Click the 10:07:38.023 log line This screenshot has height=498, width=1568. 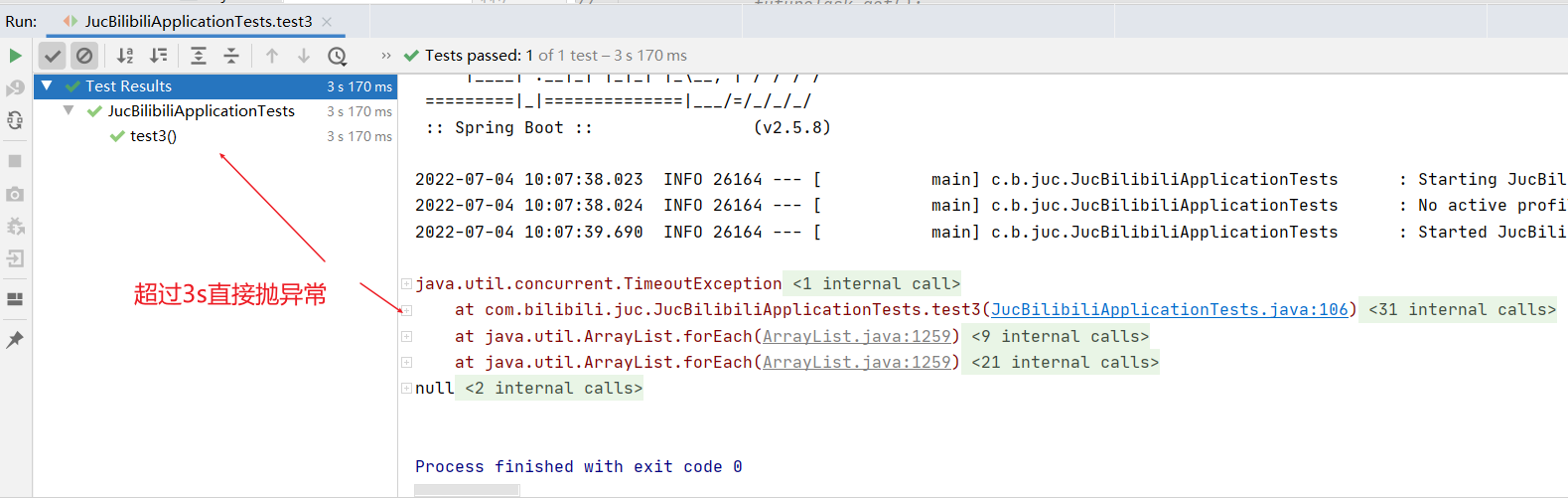990,180
